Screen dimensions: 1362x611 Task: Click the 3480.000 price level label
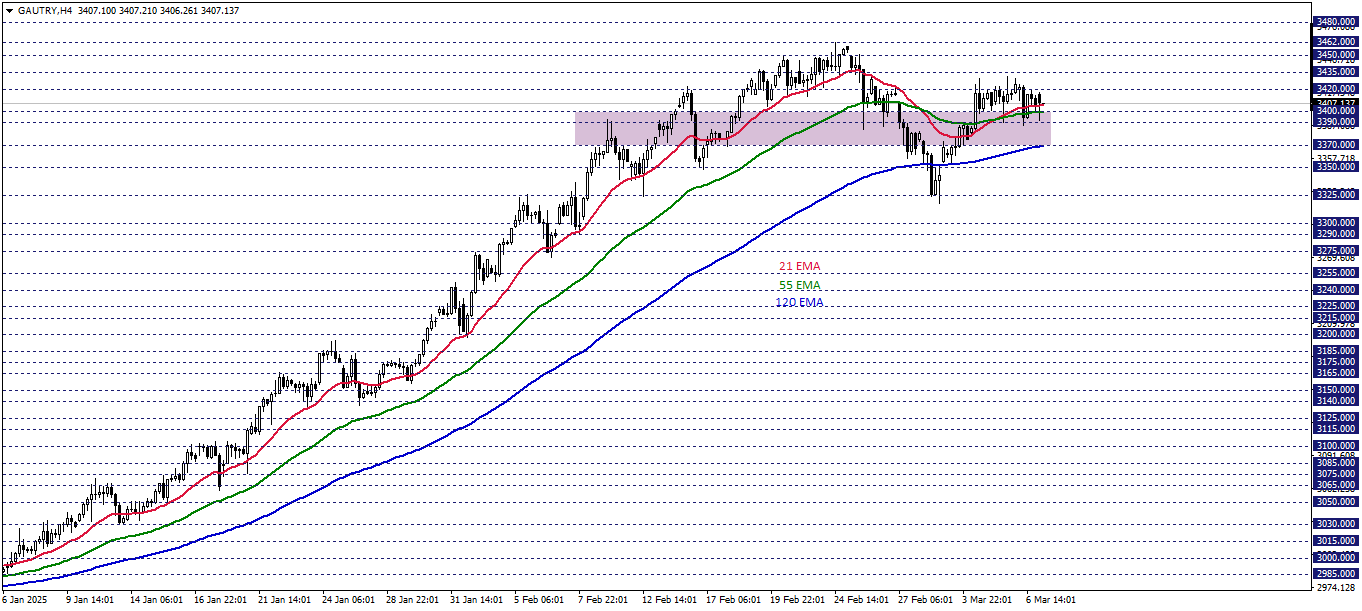click(x=1335, y=22)
